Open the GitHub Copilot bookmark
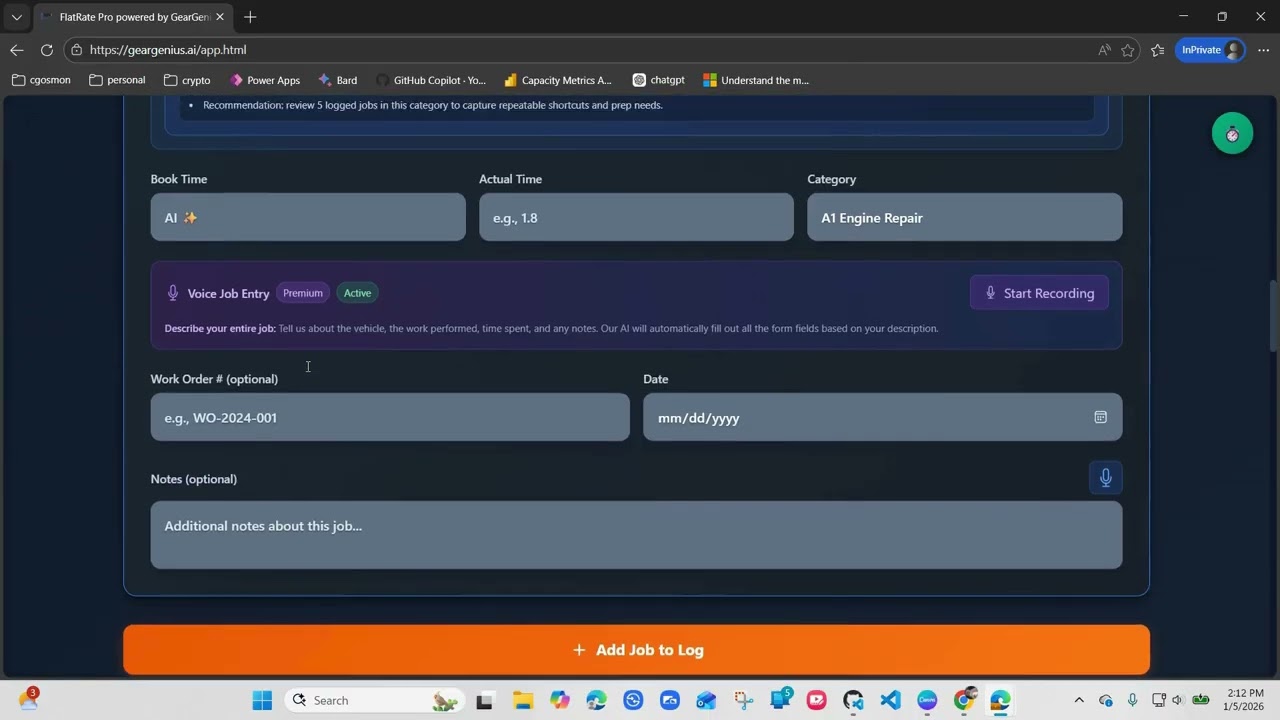 [x=431, y=80]
